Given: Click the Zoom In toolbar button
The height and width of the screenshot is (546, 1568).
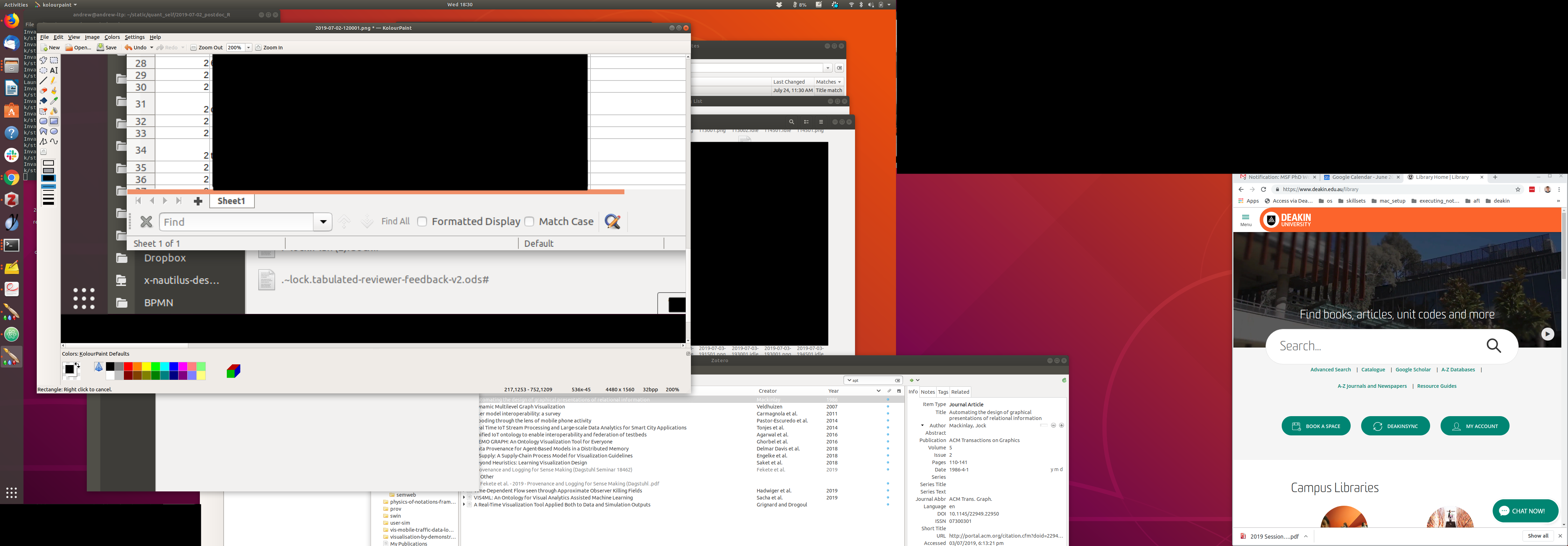Looking at the screenshot, I should click(x=269, y=48).
